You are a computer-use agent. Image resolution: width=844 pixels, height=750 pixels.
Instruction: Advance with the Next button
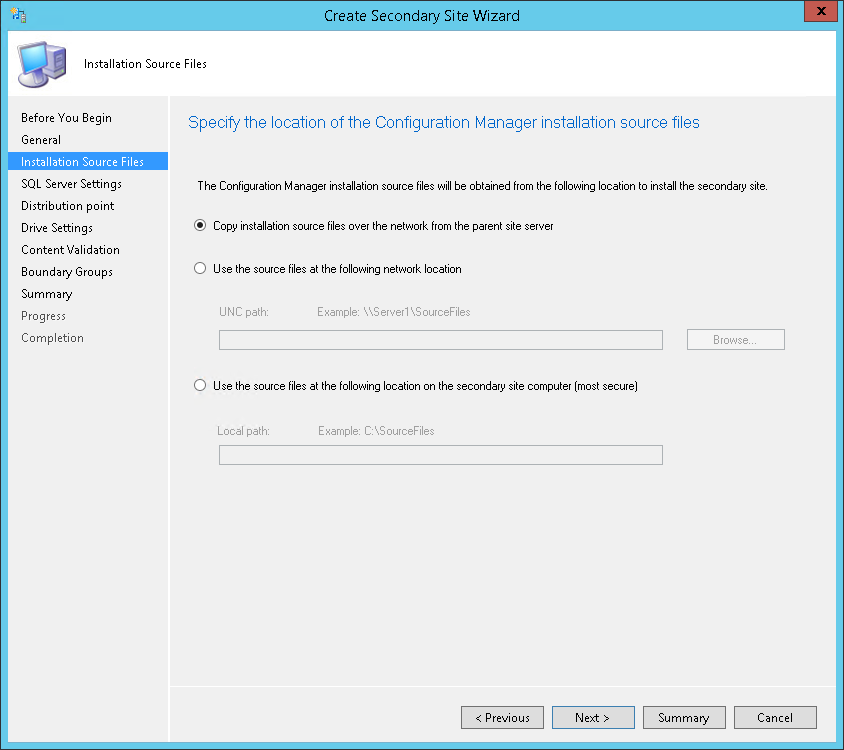pos(593,718)
